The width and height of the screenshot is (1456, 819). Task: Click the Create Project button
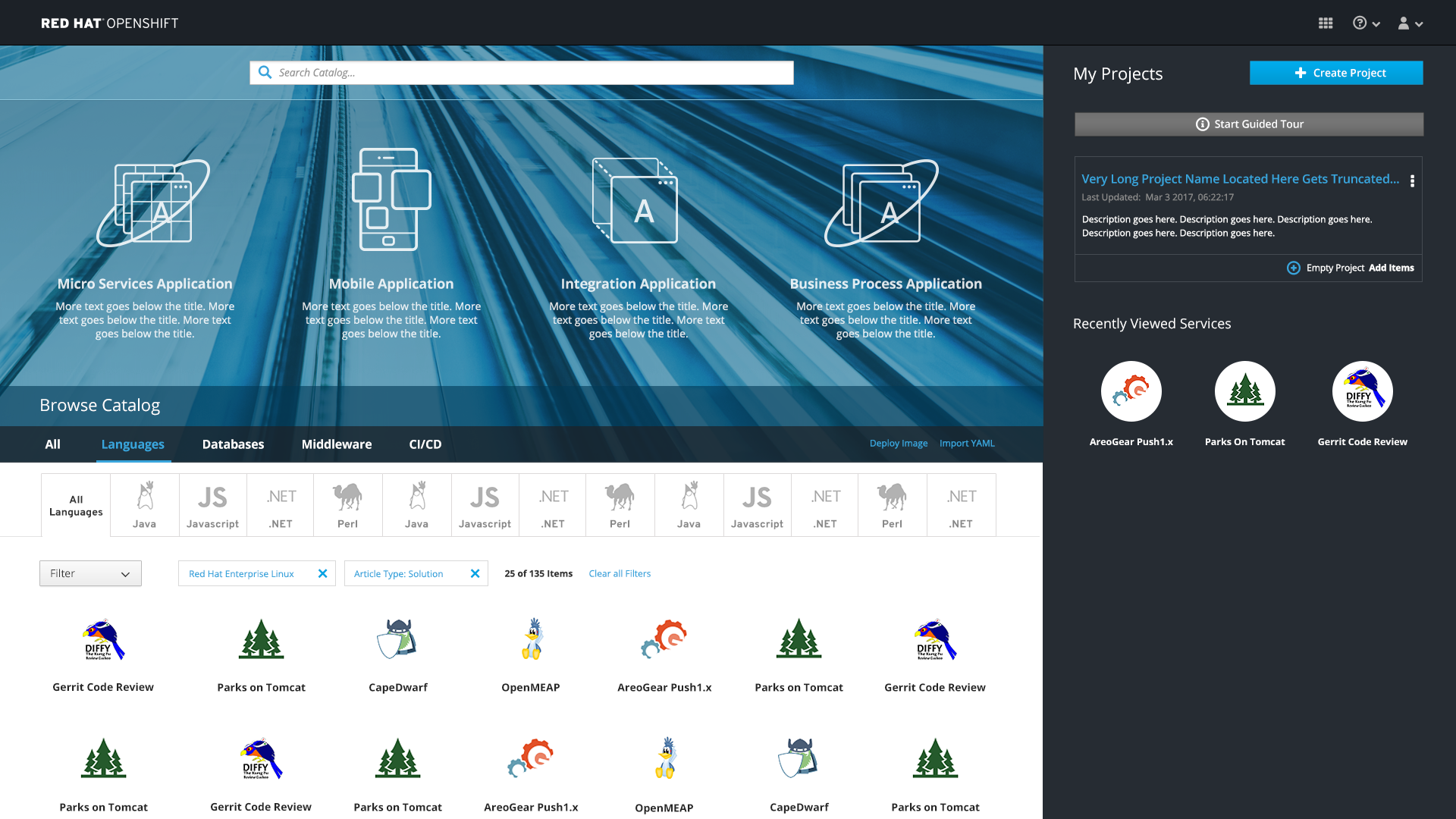tap(1335, 73)
